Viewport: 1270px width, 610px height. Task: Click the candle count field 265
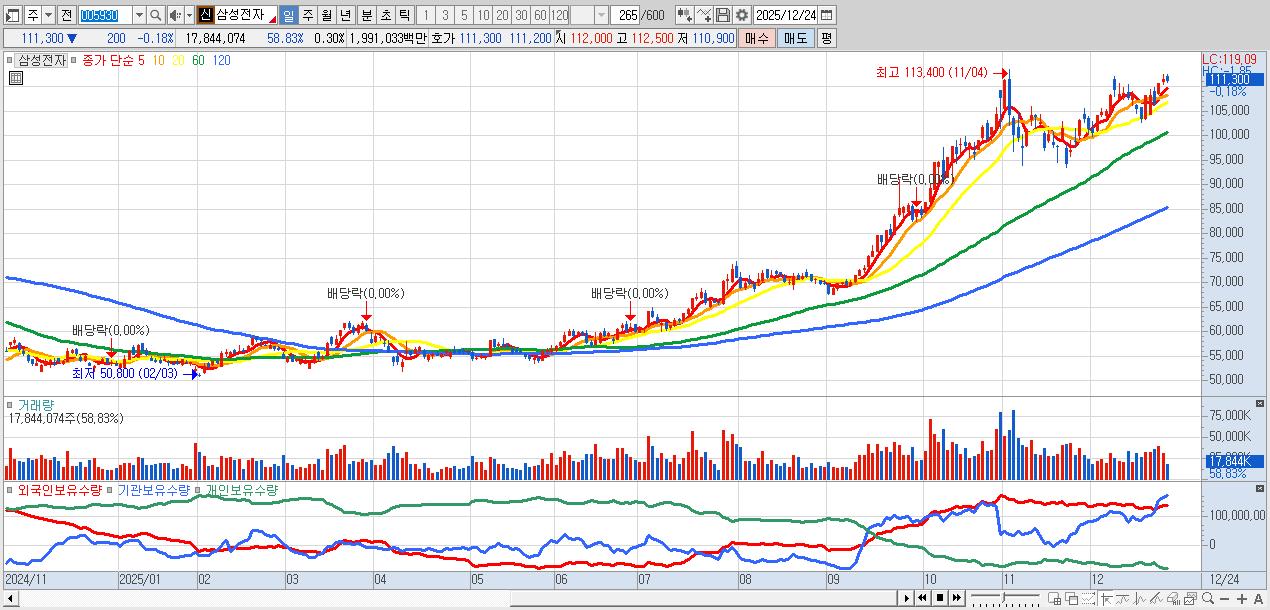coord(626,15)
